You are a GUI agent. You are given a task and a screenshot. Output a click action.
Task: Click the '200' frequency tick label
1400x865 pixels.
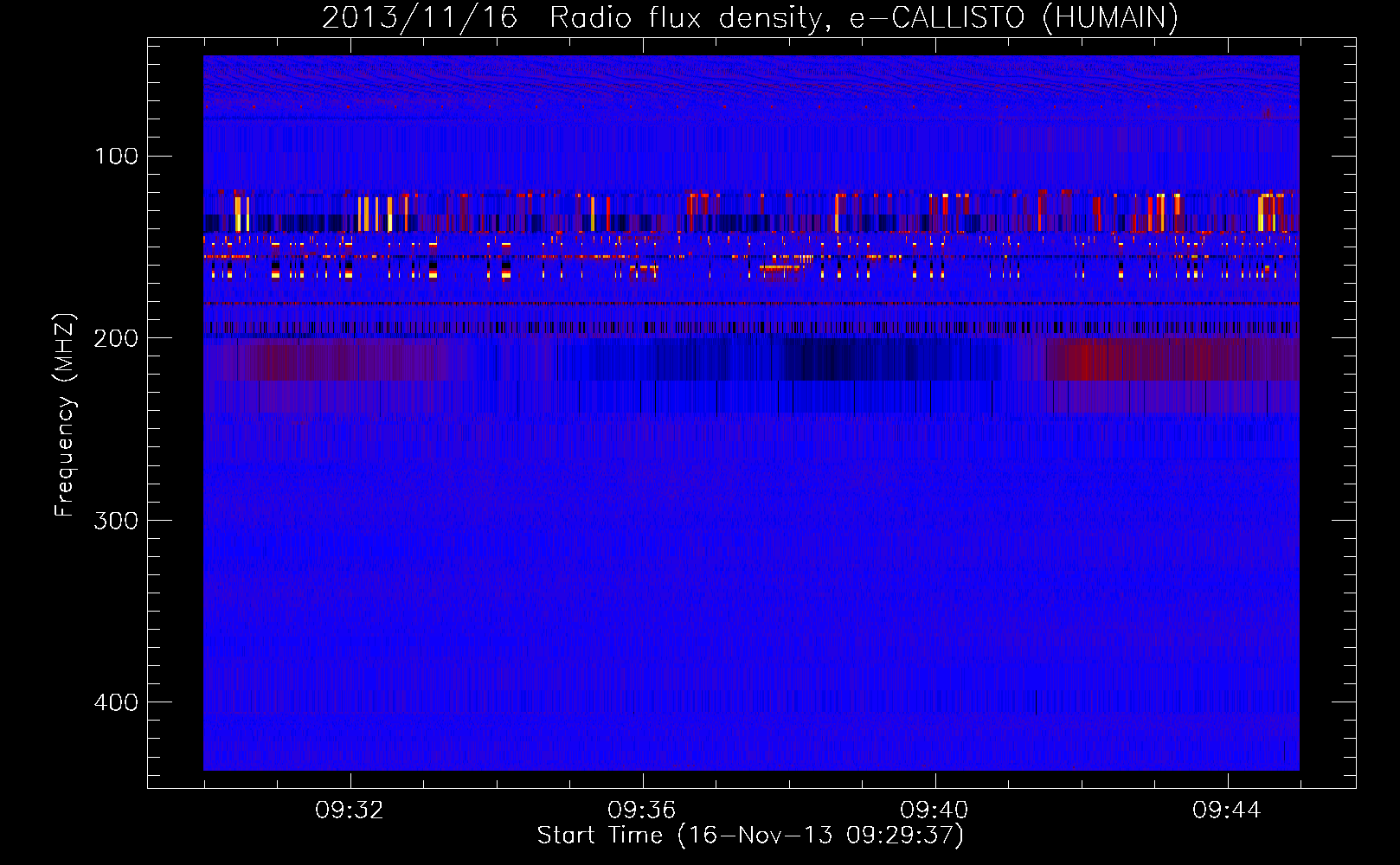point(117,338)
